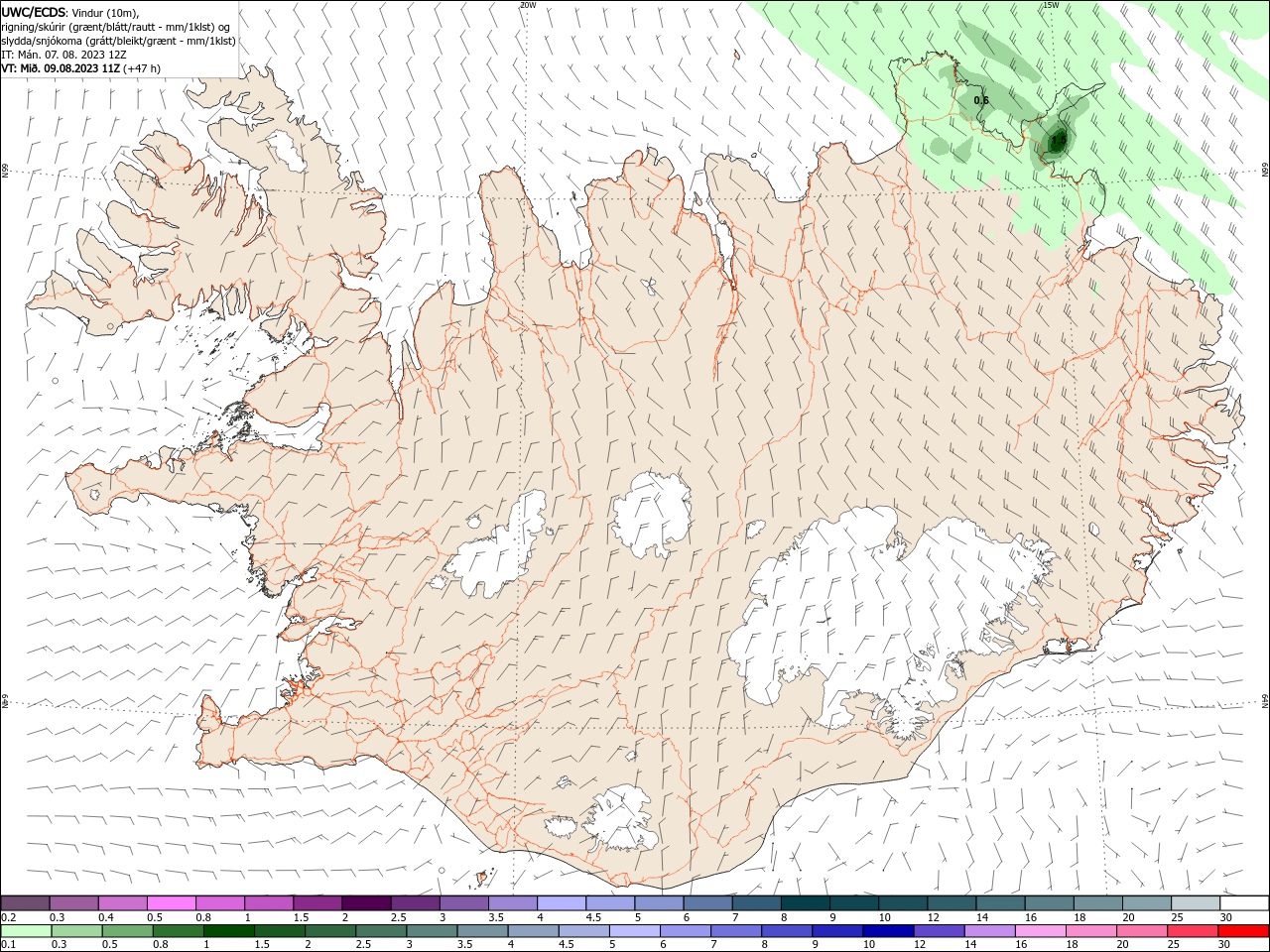Select the dusky purple 0.2 snow legend swatch
Screen dimensions: 1270x952
[x=26, y=902]
